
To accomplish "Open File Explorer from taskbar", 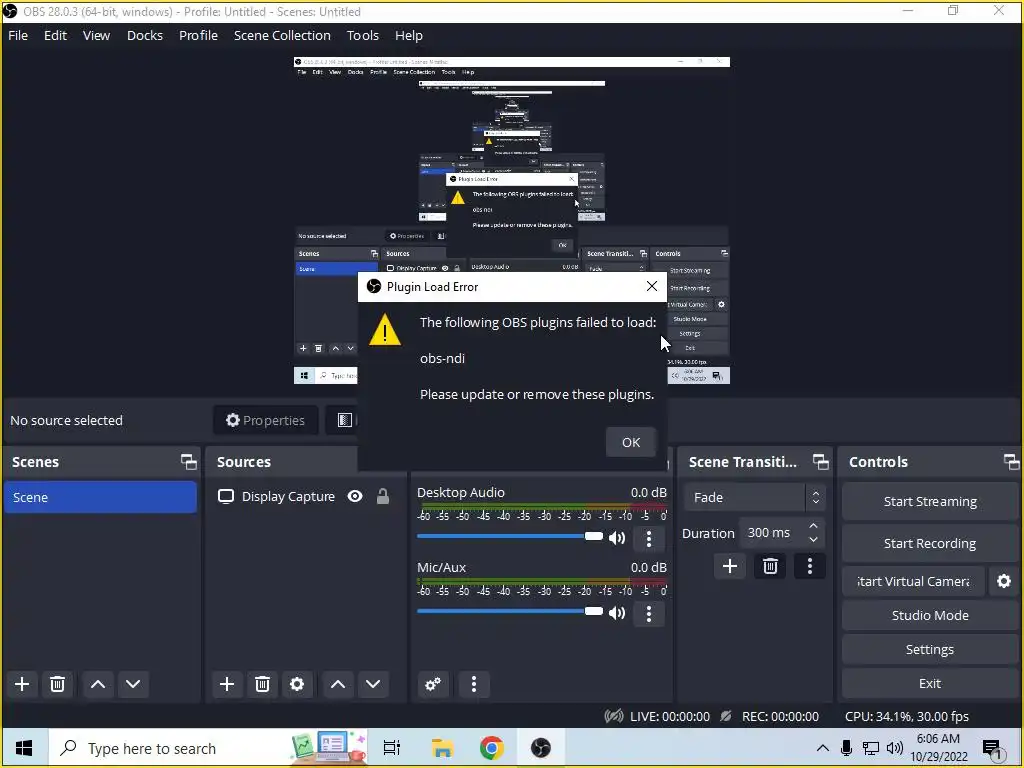I will tap(442, 748).
